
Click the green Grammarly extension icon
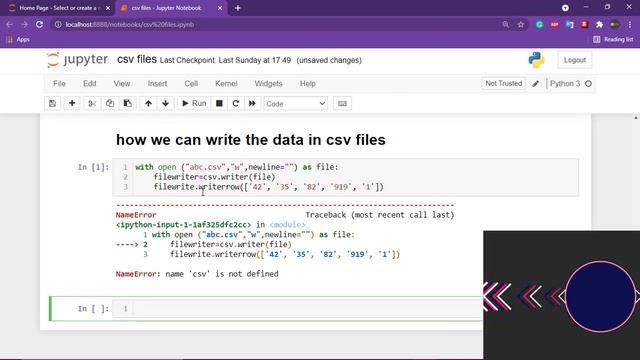point(539,24)
